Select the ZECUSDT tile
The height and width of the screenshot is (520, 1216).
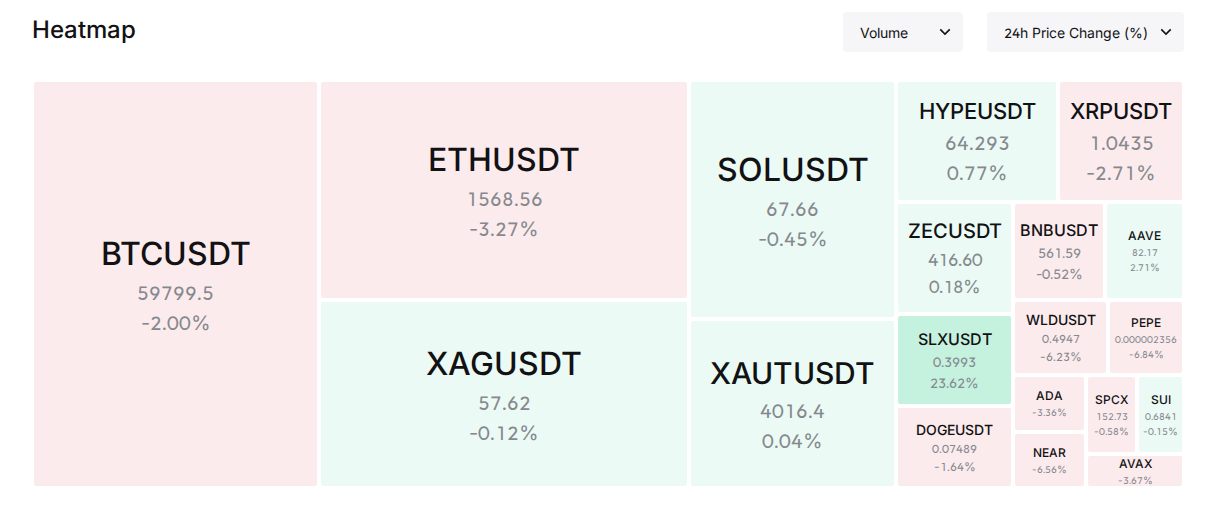click(954, 258)
